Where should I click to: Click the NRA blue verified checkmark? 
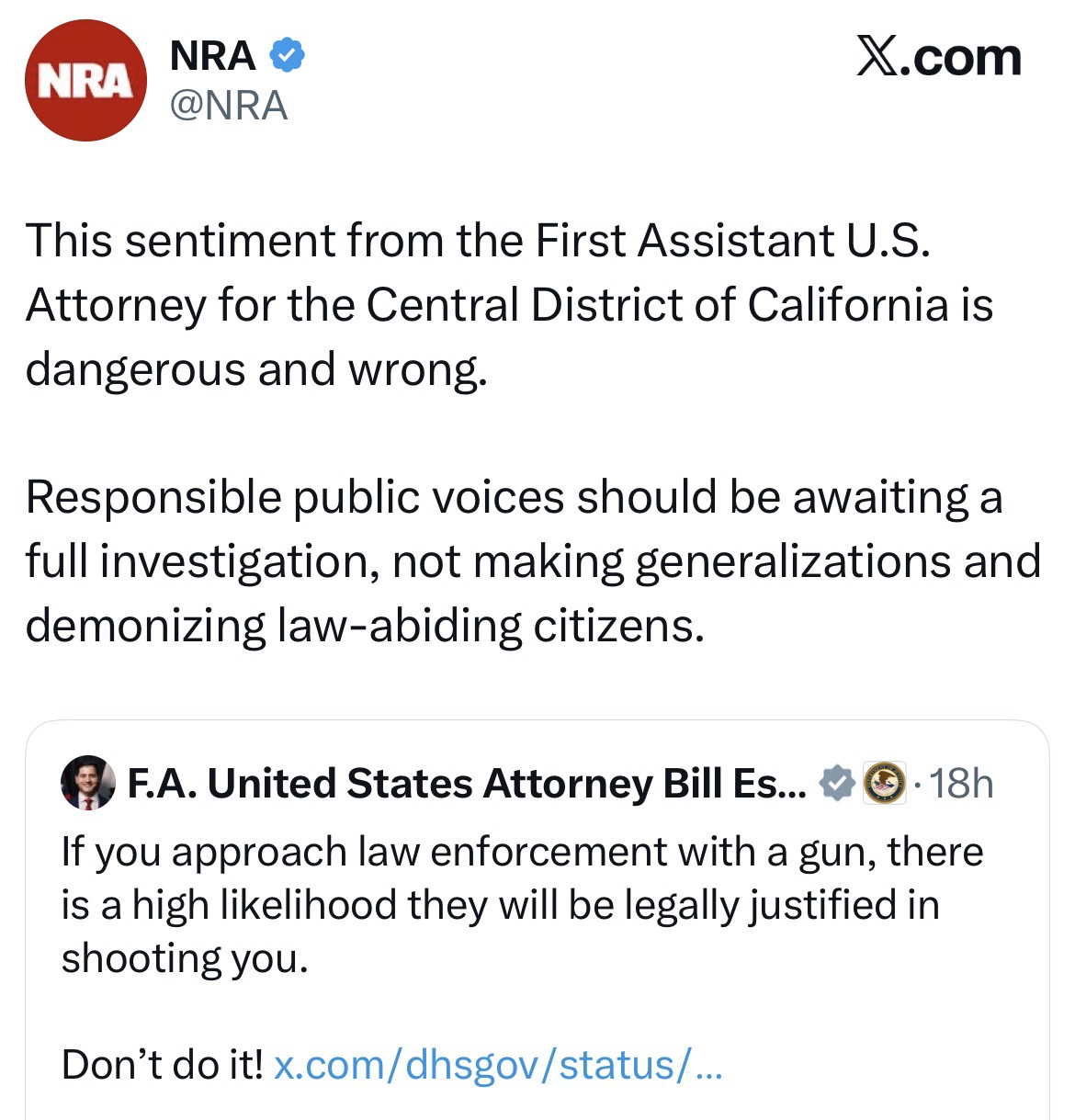(287, 57)
